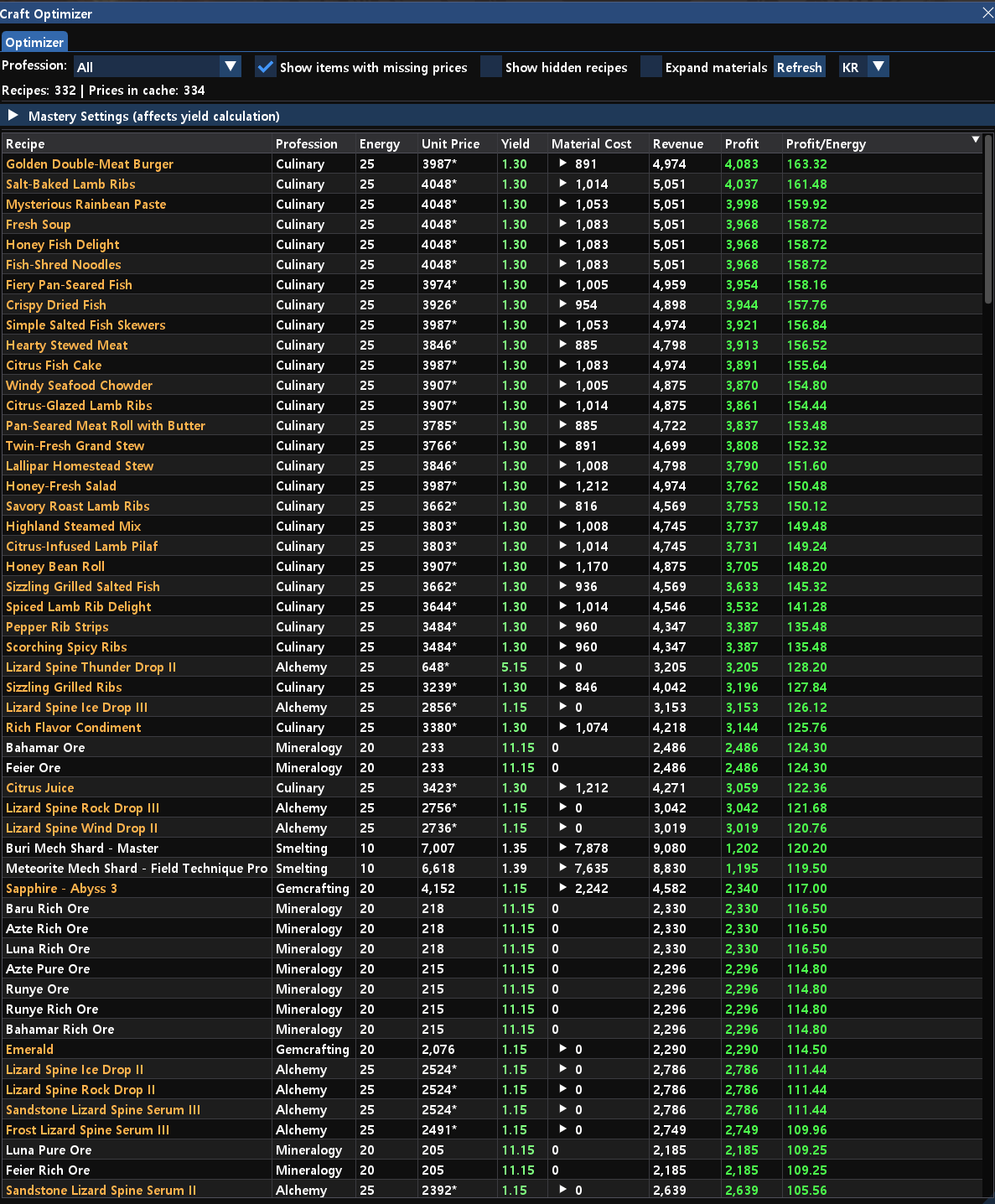
Task: Sort by the Profit/Energy column header
Action: 826,144
